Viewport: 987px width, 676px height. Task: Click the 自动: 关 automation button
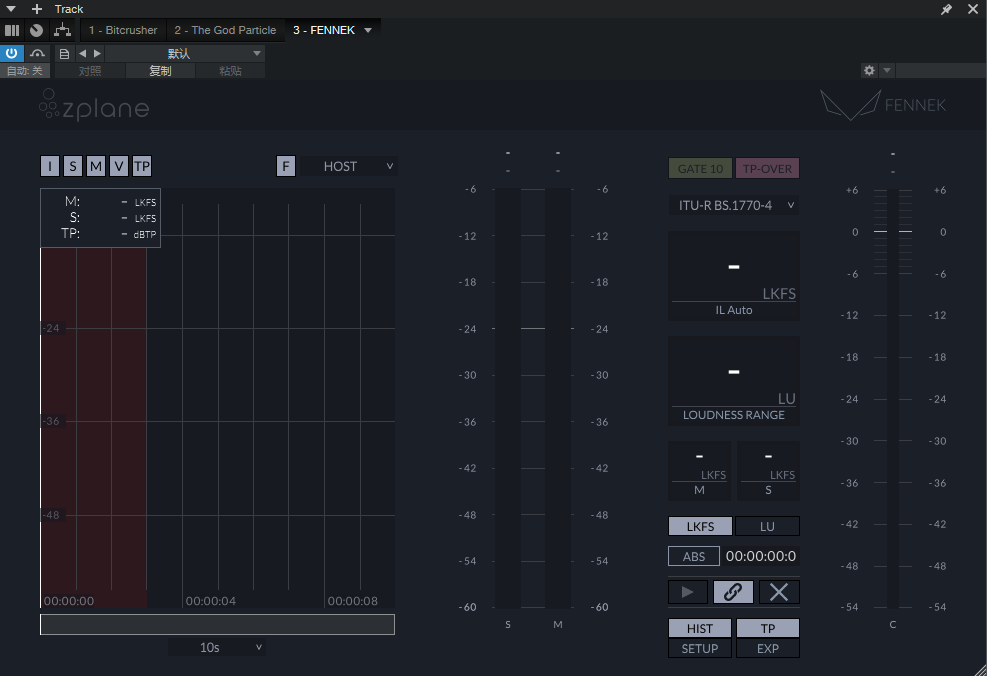[x=25, y=70]
